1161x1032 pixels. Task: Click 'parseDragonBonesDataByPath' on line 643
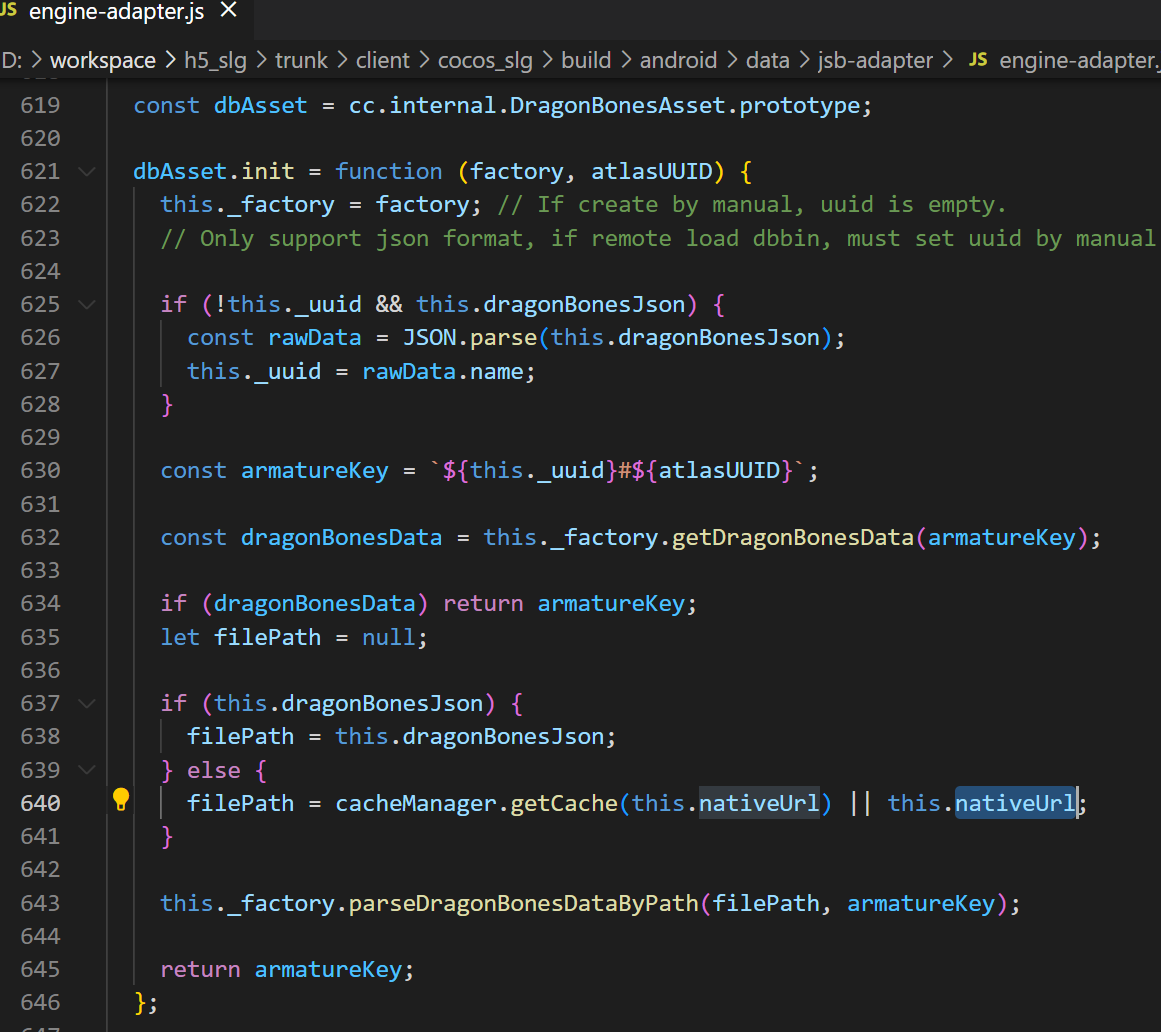point(523,903)
